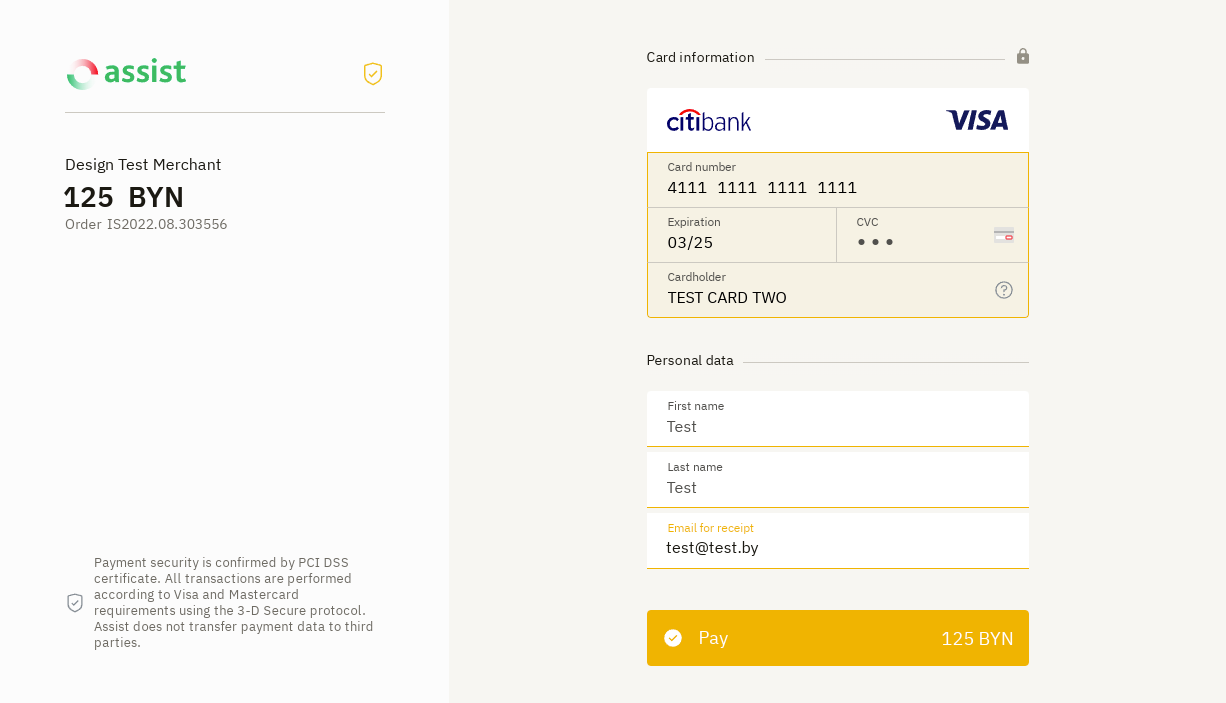
Task: Click the CVC card hint icon
Action: pyautogui.click(x=1004, y=235)
